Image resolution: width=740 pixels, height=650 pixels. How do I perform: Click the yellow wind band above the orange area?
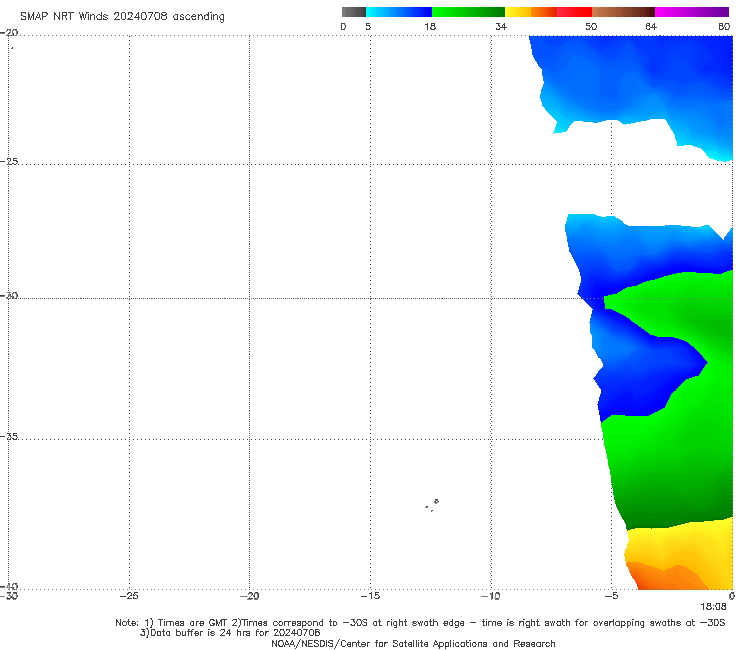tap(680, 543)
